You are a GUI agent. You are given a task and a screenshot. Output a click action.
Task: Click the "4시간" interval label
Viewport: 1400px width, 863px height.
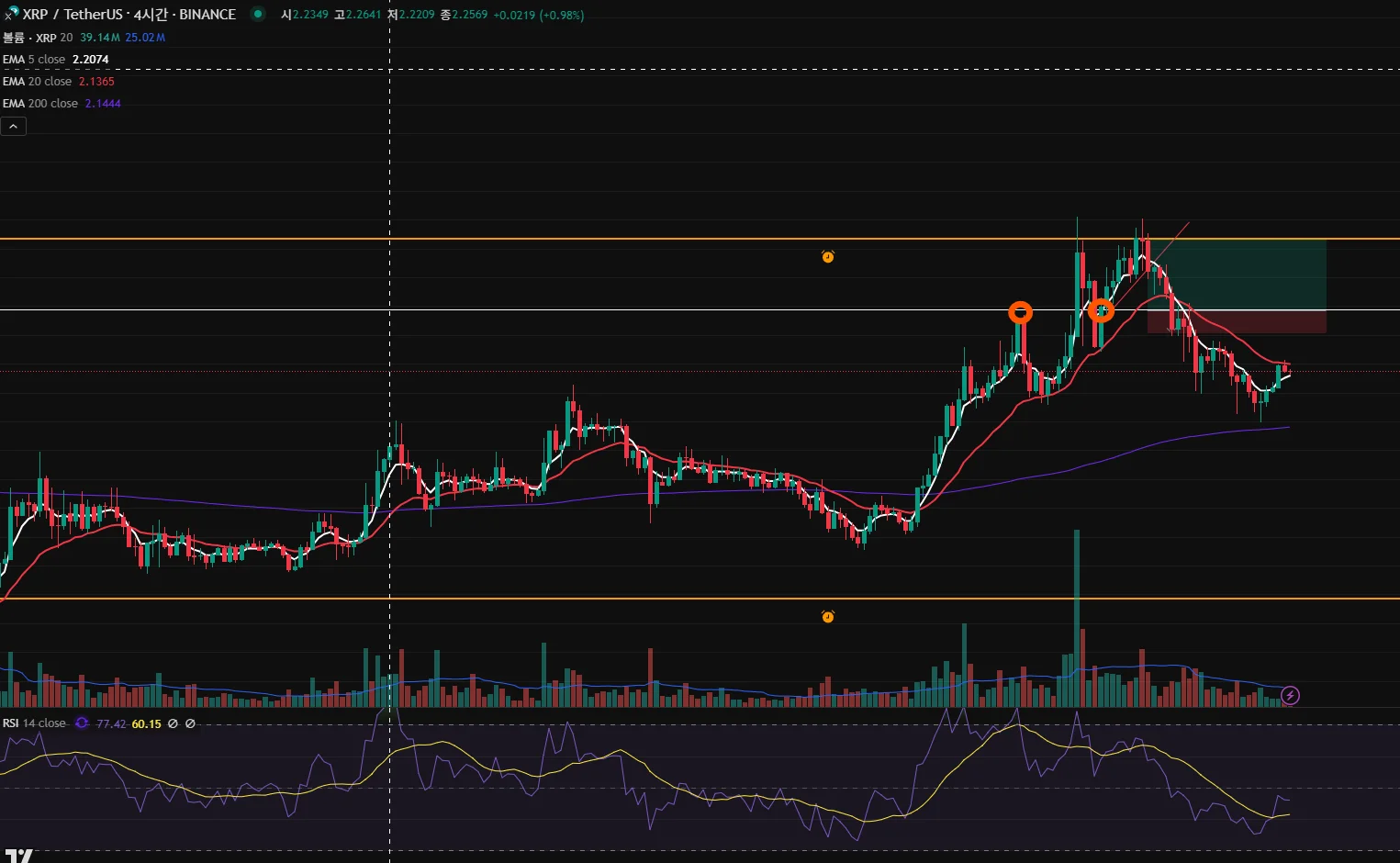click(151, 15)
